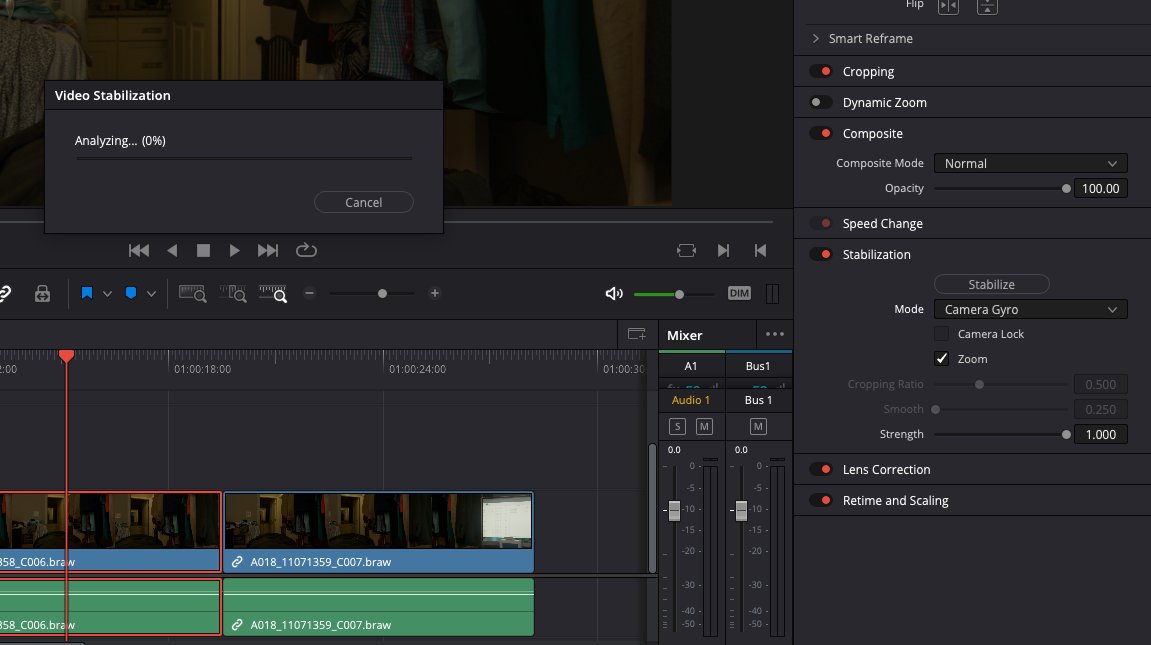The width and height of the screenshot is (1151, 645).
Task: Add a blue flag to clip
Action: pos(87,294)
